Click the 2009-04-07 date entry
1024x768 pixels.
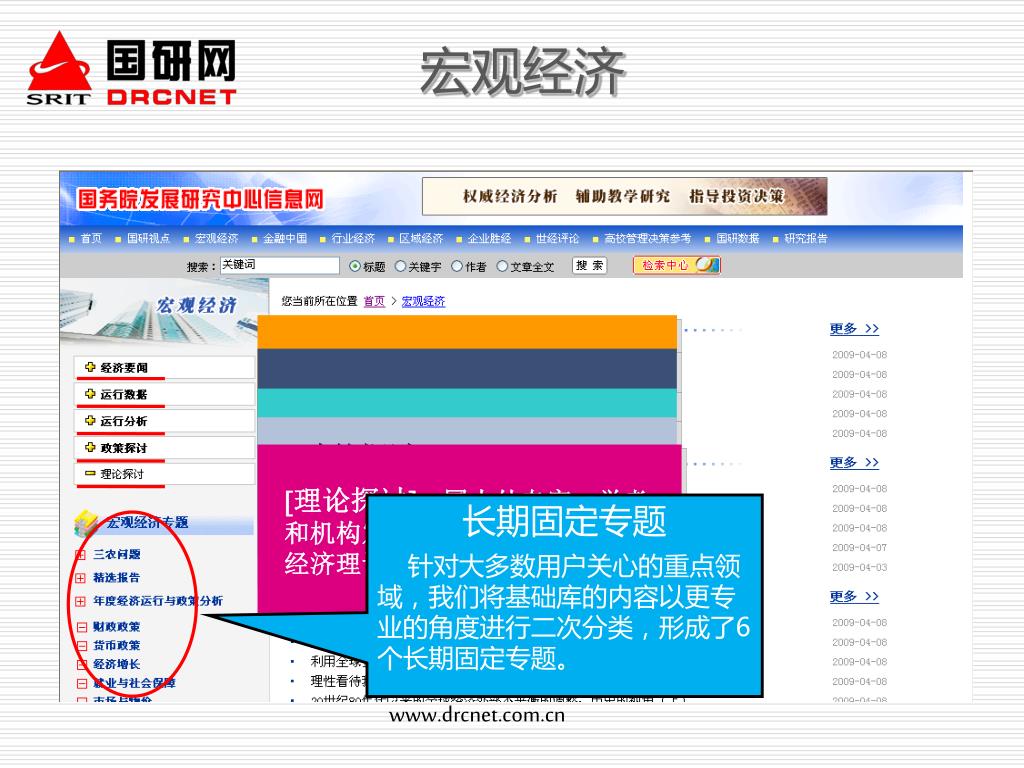(859, 547)
